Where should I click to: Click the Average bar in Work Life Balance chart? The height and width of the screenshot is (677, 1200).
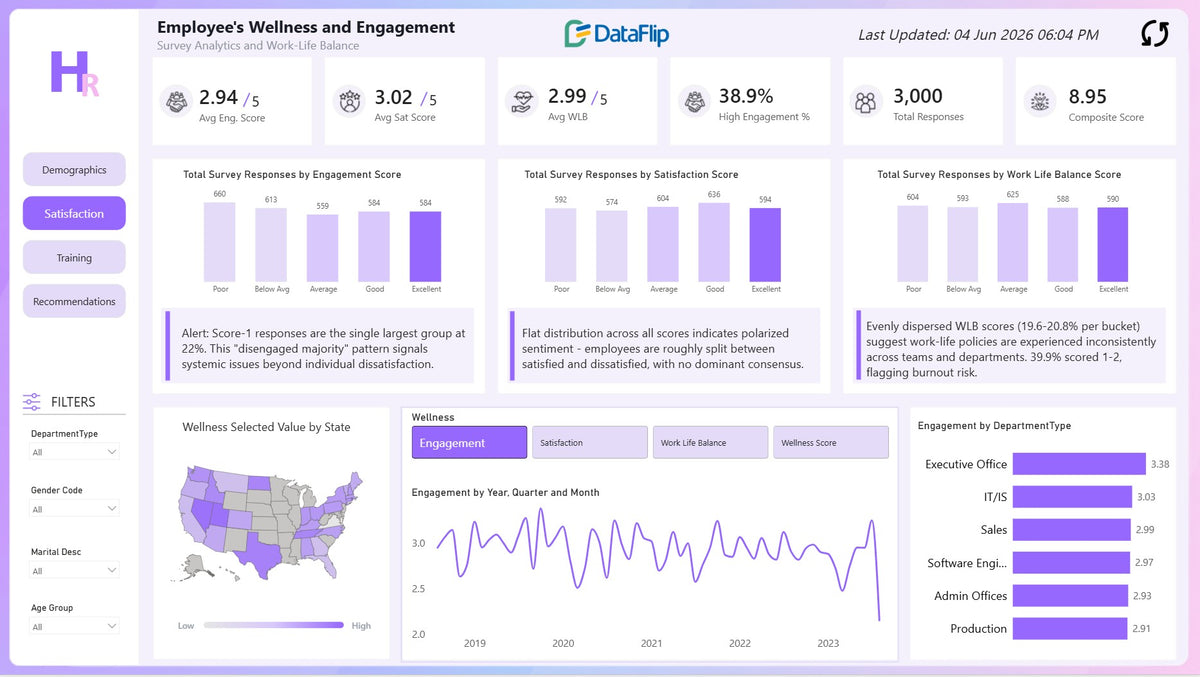coord(1013,243)
